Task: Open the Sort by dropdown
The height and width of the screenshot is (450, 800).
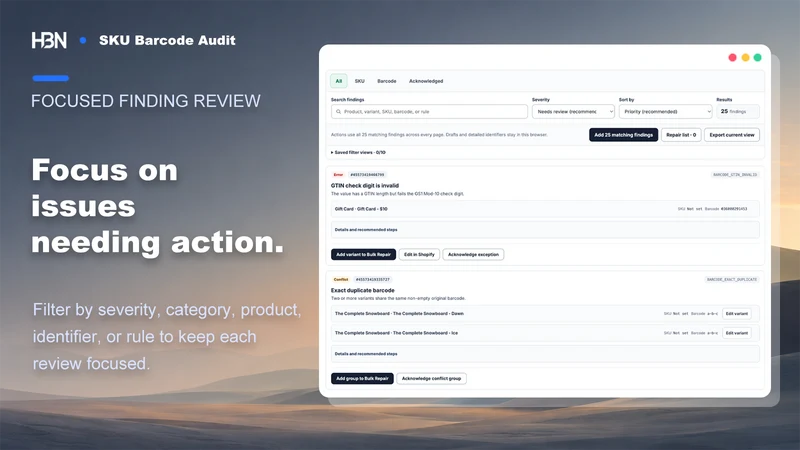Action: pos(665,111)
